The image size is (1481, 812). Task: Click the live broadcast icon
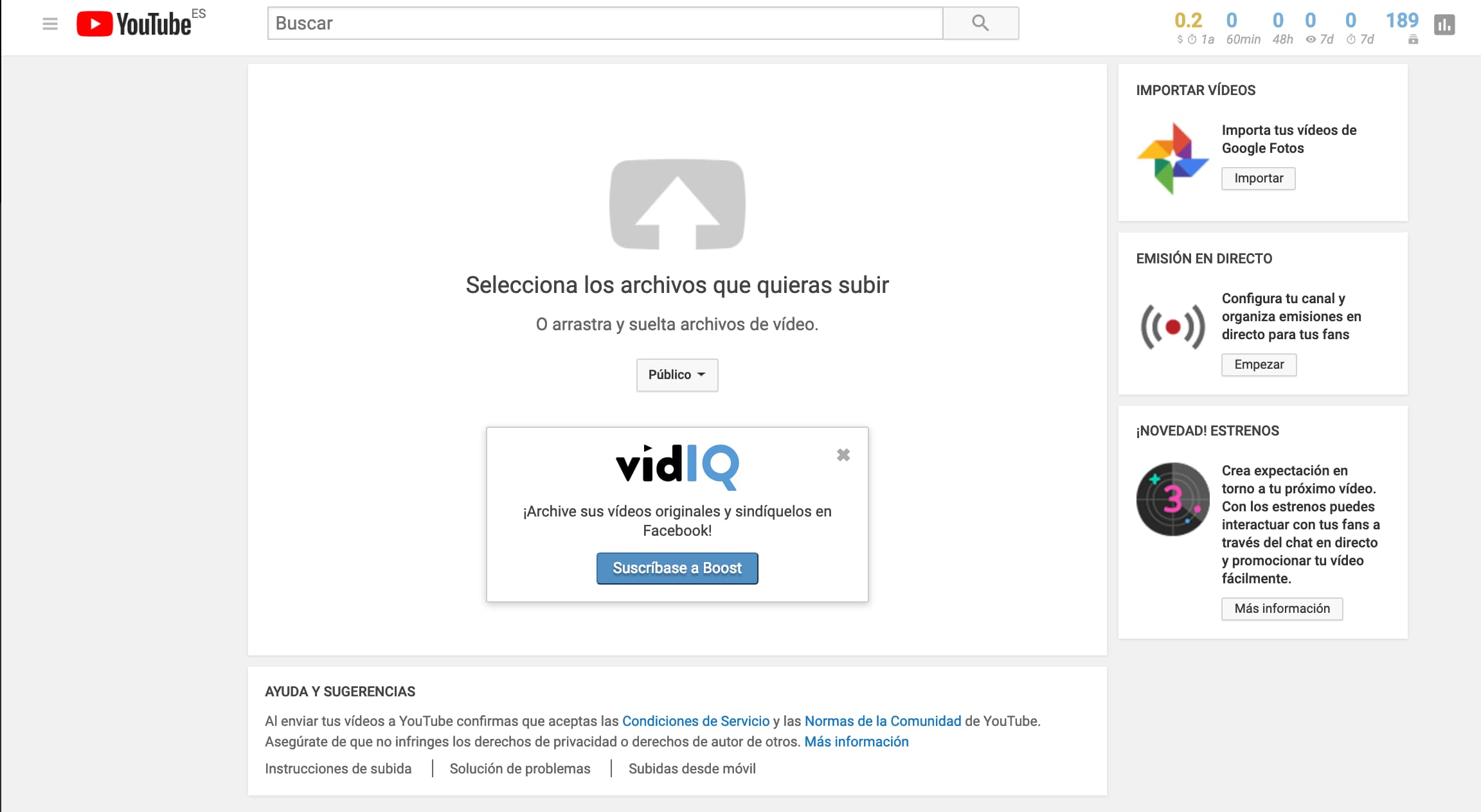[1172, 326]
